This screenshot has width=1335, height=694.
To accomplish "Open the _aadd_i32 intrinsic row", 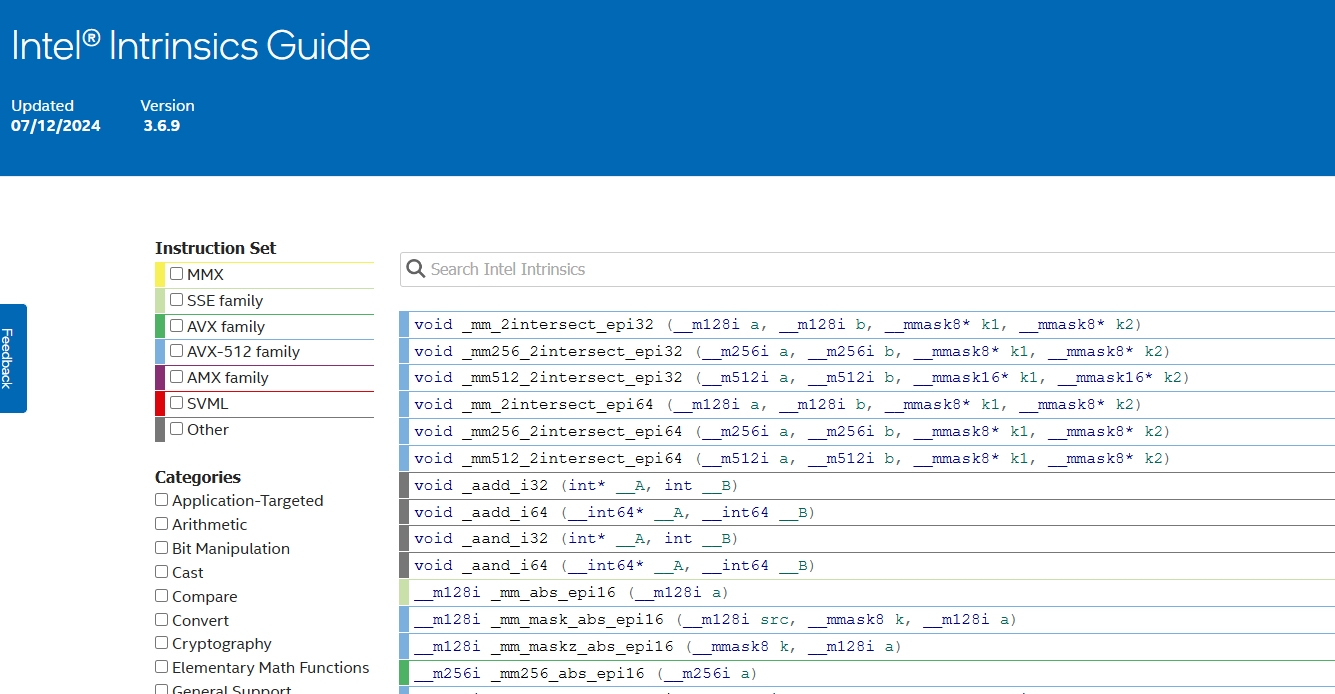I will (867, 486).
